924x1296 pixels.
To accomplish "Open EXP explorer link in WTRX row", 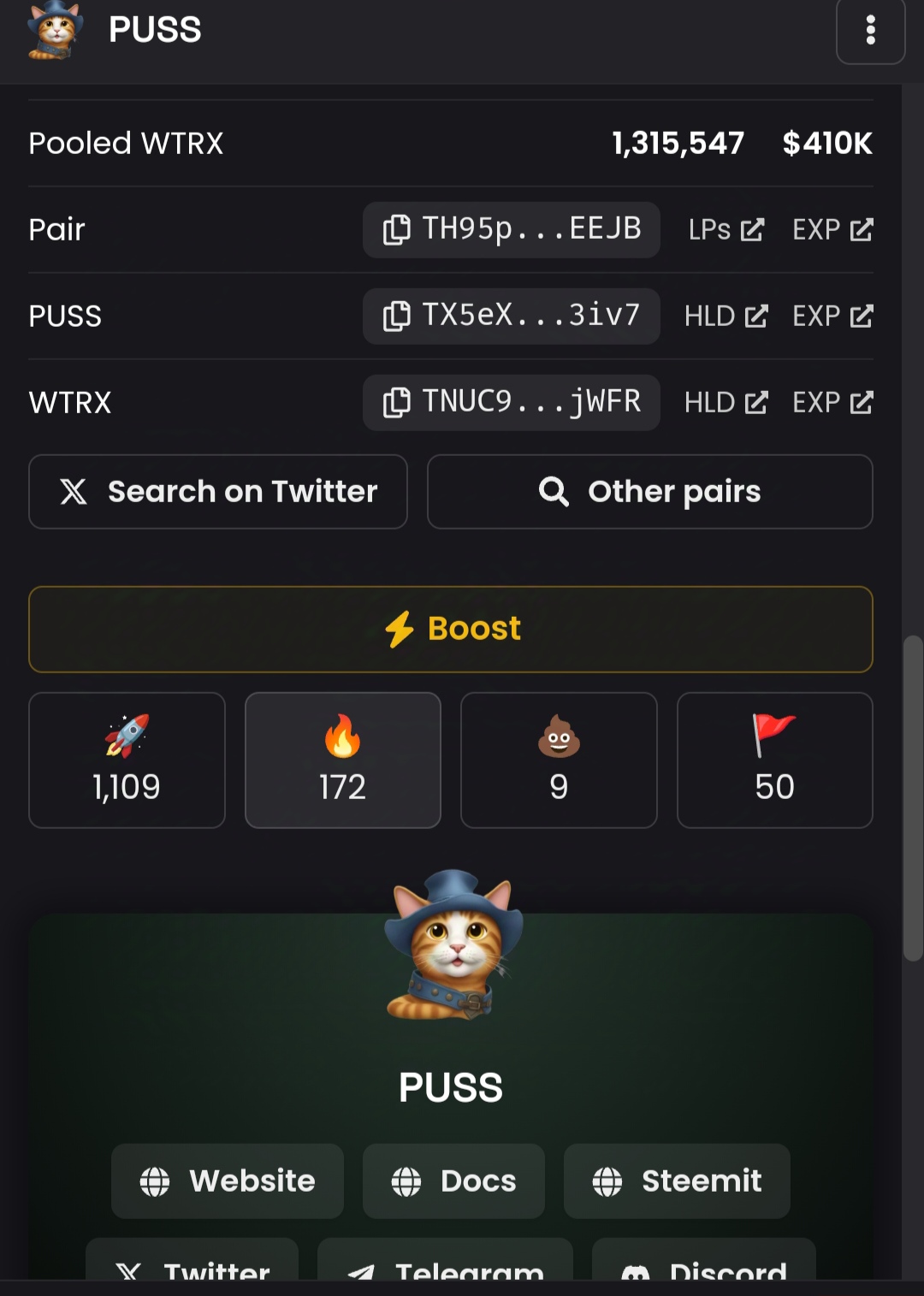I will pos(832,402).
